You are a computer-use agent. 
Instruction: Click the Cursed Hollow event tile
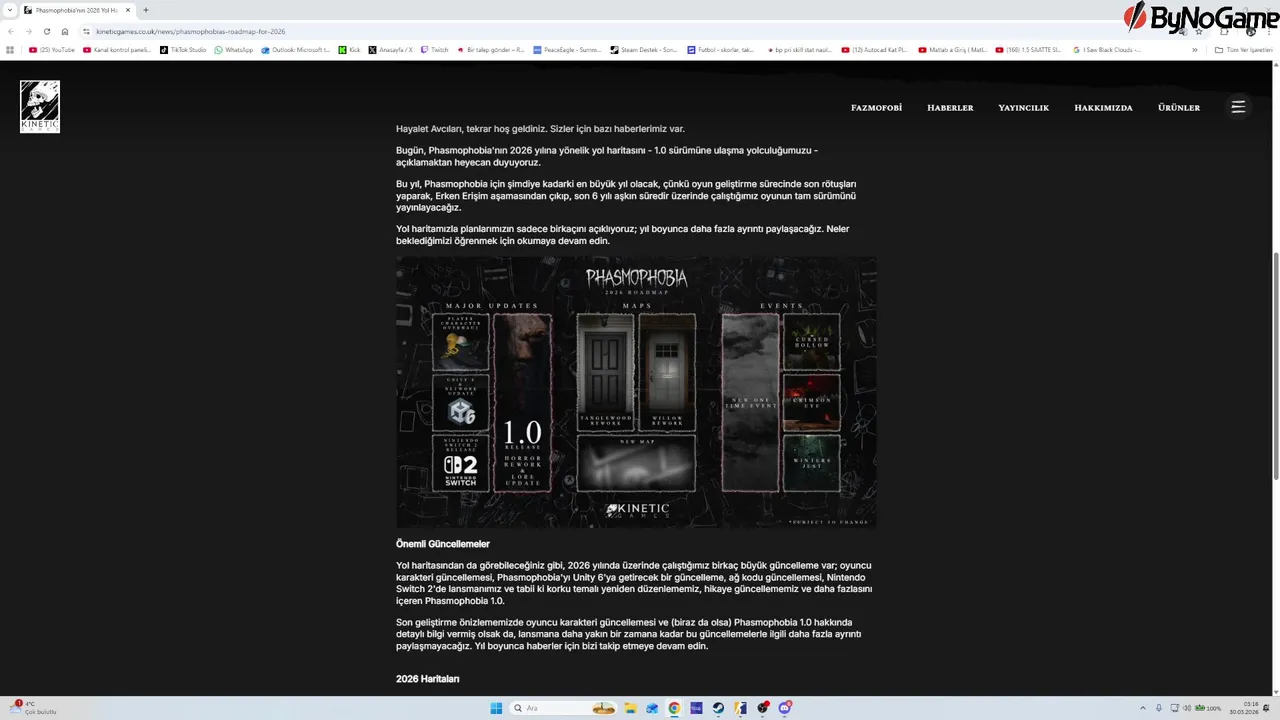coord(811,342)
